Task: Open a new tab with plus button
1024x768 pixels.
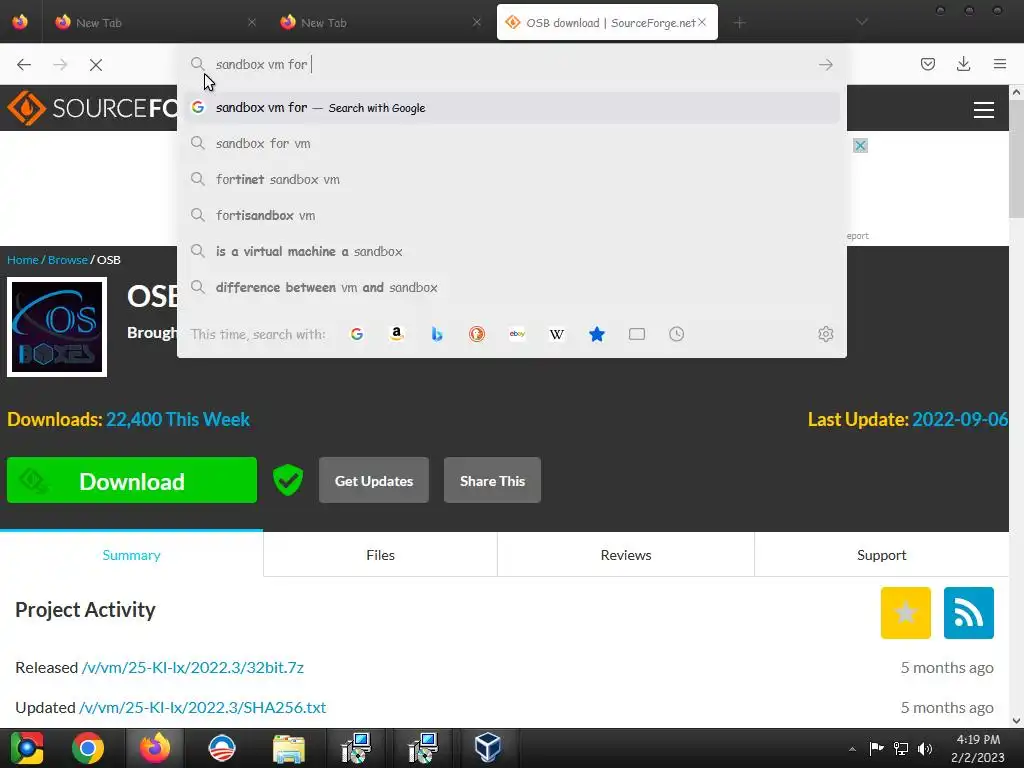Action: coord(739,23)
